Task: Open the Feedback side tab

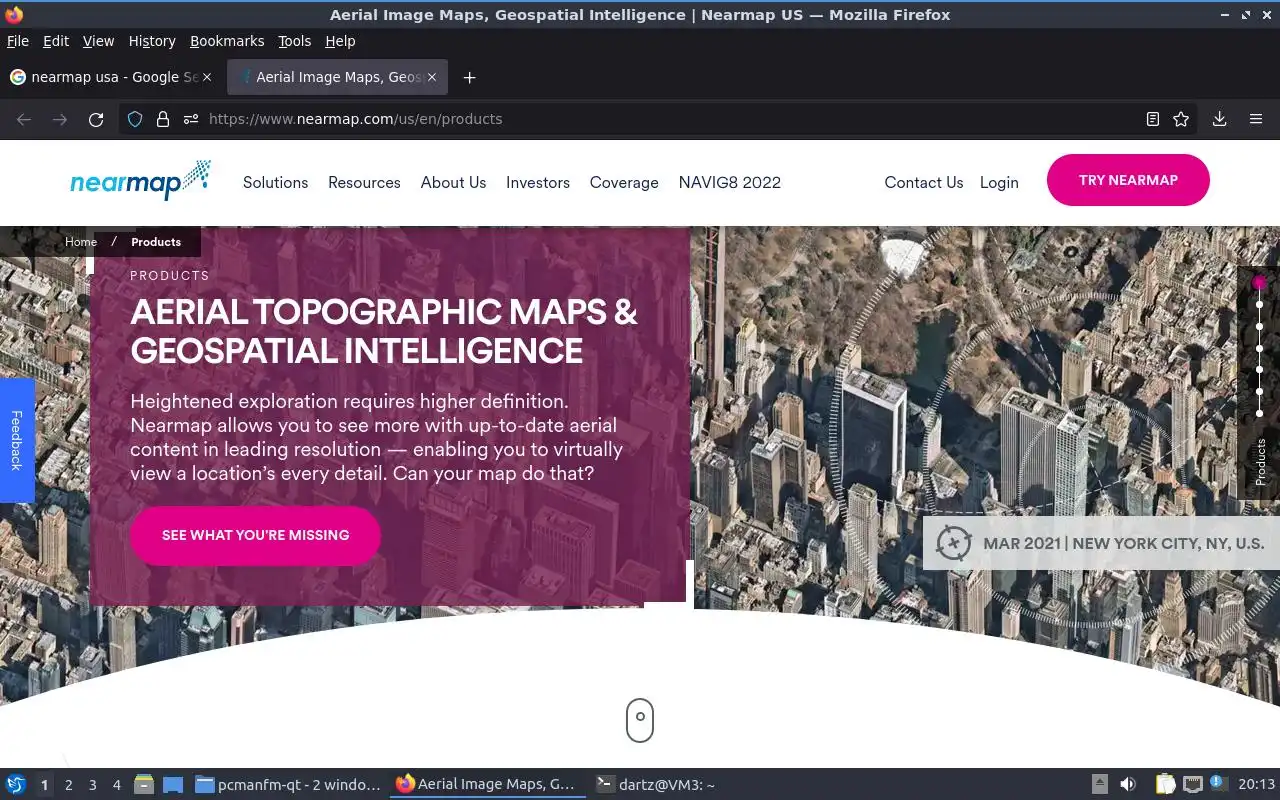Action: [x=17, y=440]
